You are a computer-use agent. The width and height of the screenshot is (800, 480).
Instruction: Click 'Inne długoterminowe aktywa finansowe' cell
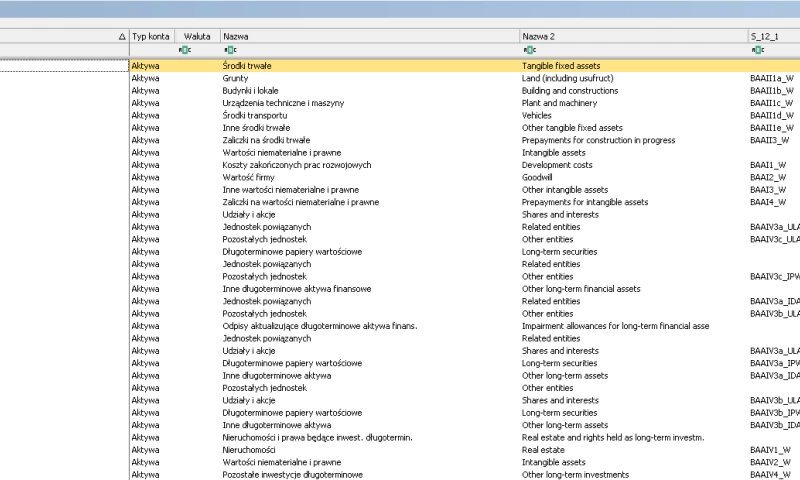(x=296, y=289)
